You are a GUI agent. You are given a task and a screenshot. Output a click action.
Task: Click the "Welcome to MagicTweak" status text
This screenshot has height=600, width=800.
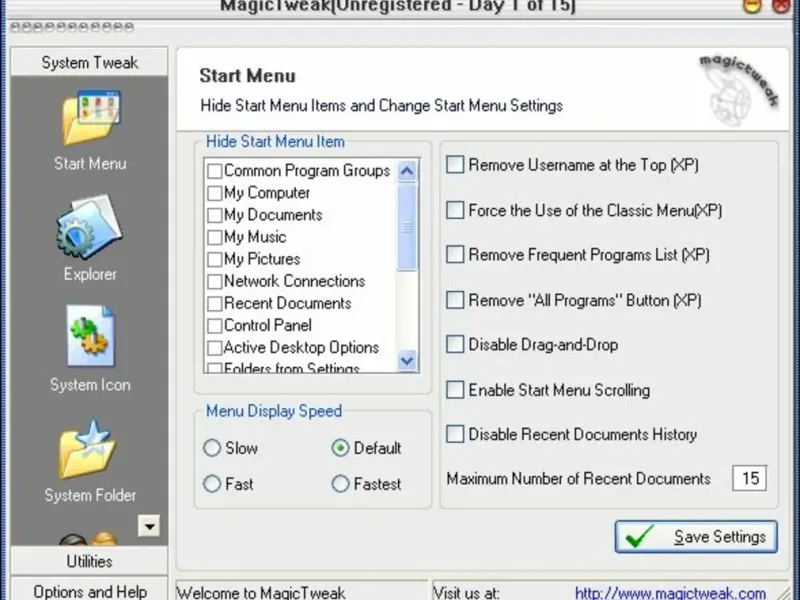pos(261,592)
